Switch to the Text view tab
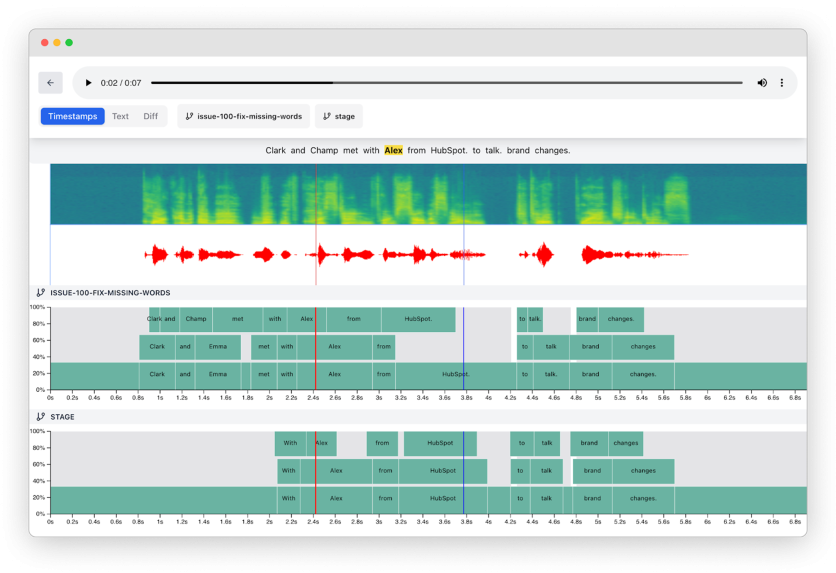This screenshot has height=573, width=836. (x=120, y=116)
